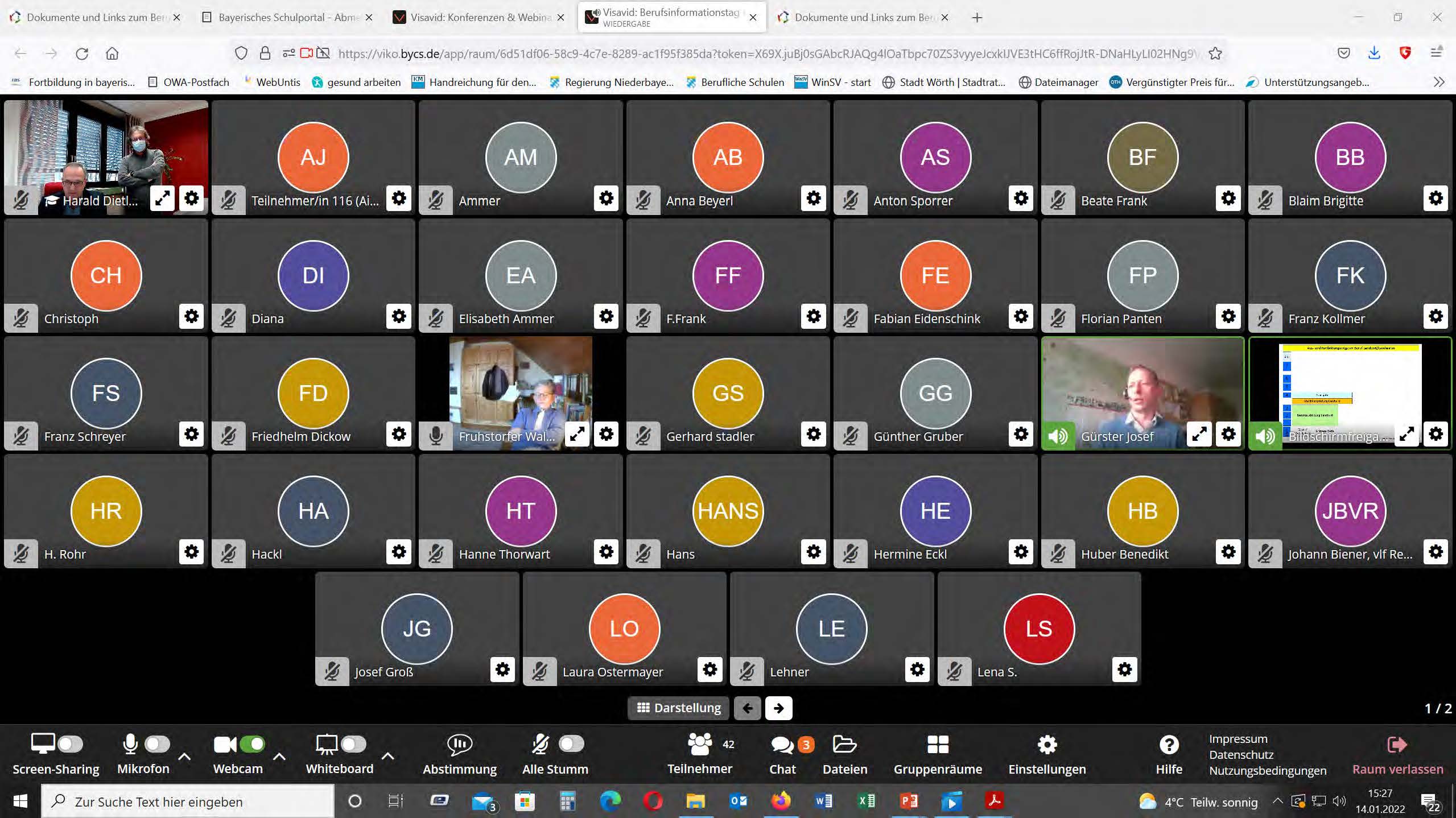Show more bookmarks chevron
This screenshot has width=1456, height=818.
pyautogui.click(x=1438, y=82)
